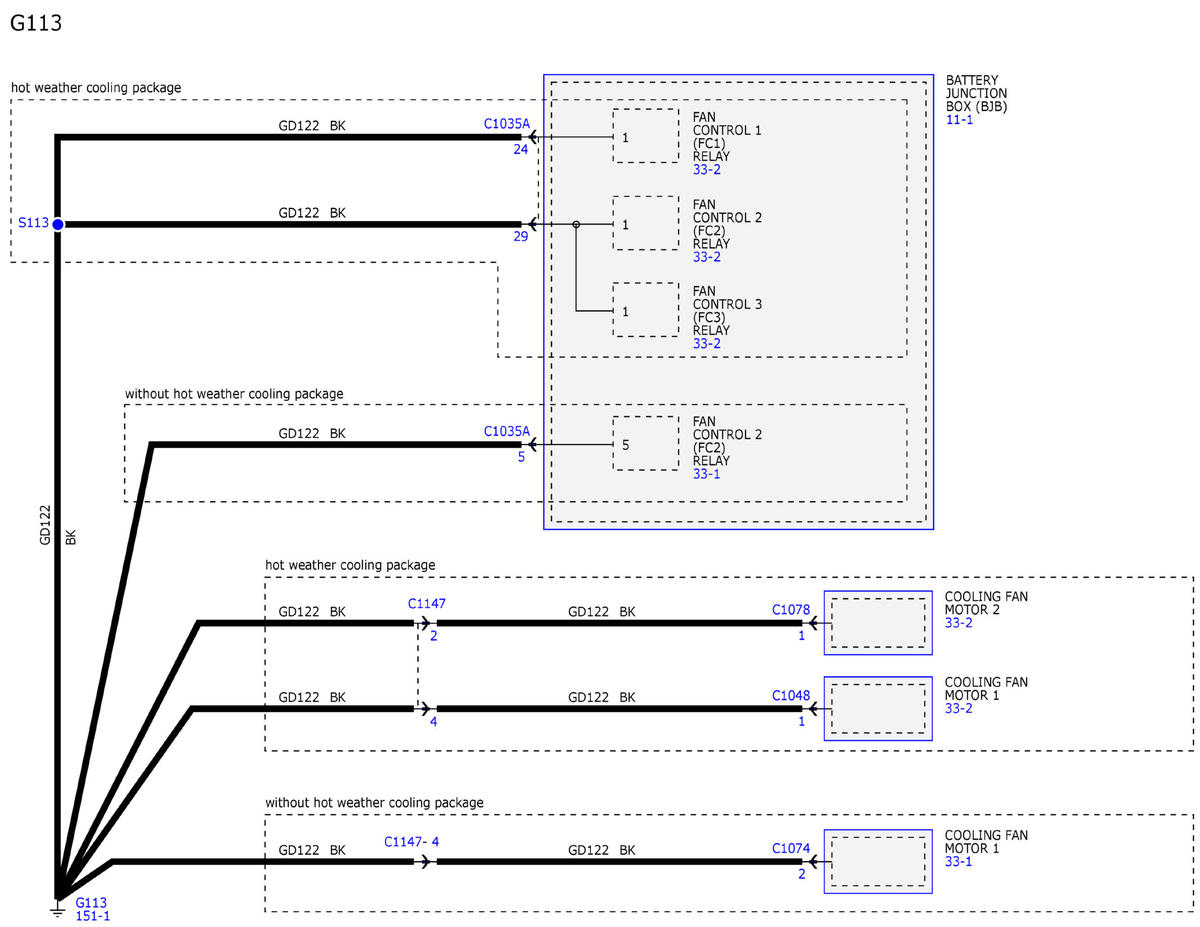1200x927 pixels.
Task: Select the C1147 connector label at pin 2
Action: (x=427, y=604)
